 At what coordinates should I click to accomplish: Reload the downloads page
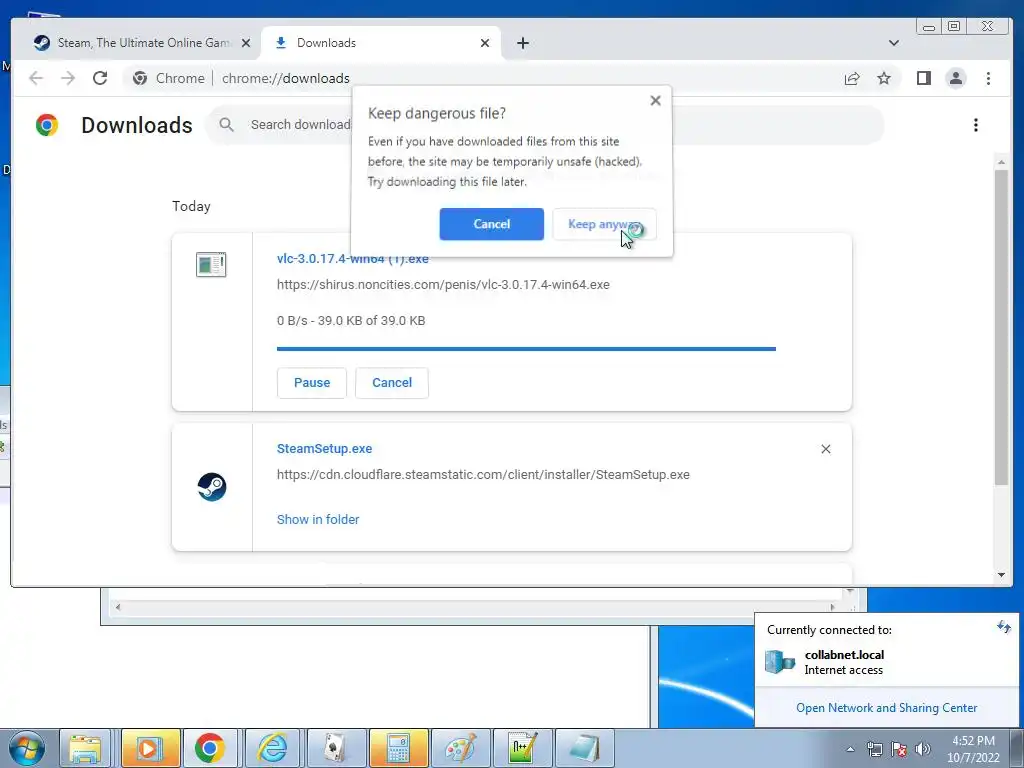[100, 78]
